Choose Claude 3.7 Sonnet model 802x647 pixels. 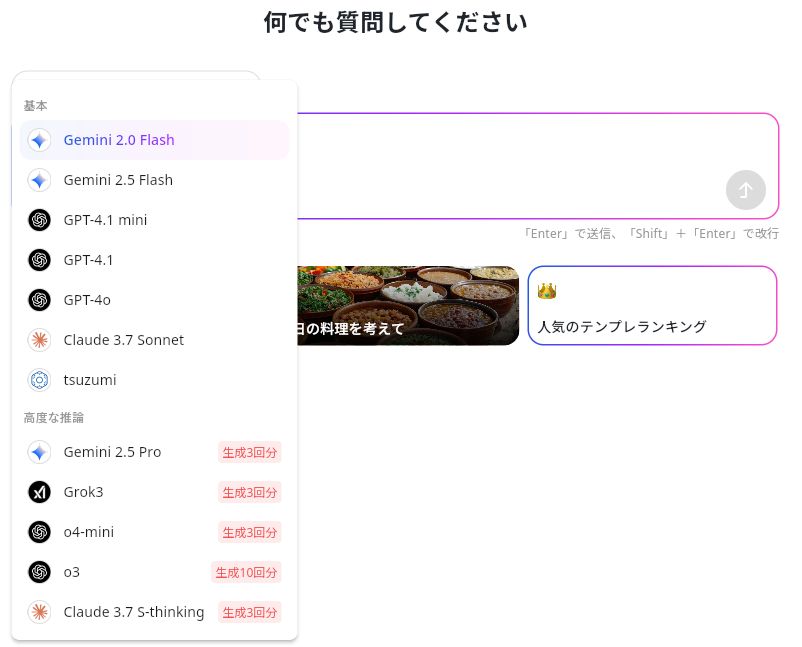(x=154, y=340)
